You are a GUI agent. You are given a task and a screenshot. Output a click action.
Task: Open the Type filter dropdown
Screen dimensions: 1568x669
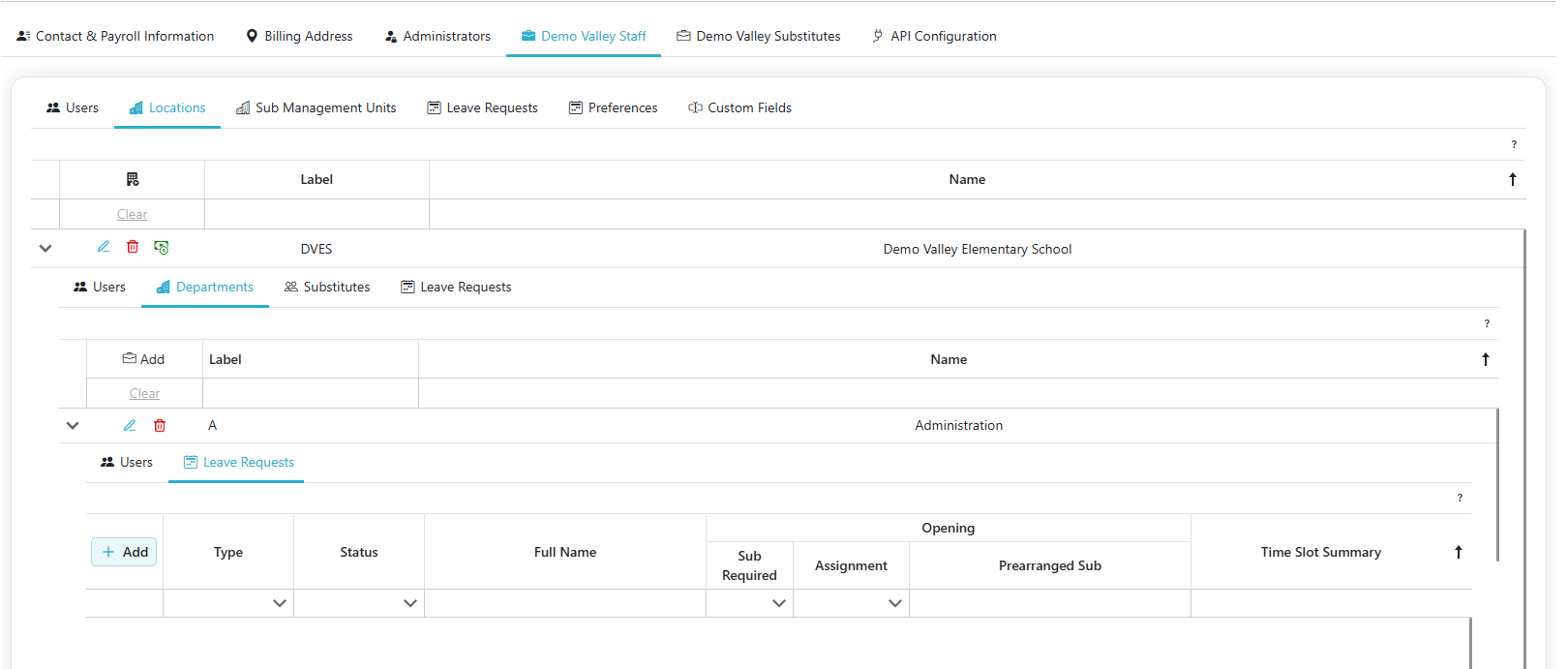(x=280, y=603)
